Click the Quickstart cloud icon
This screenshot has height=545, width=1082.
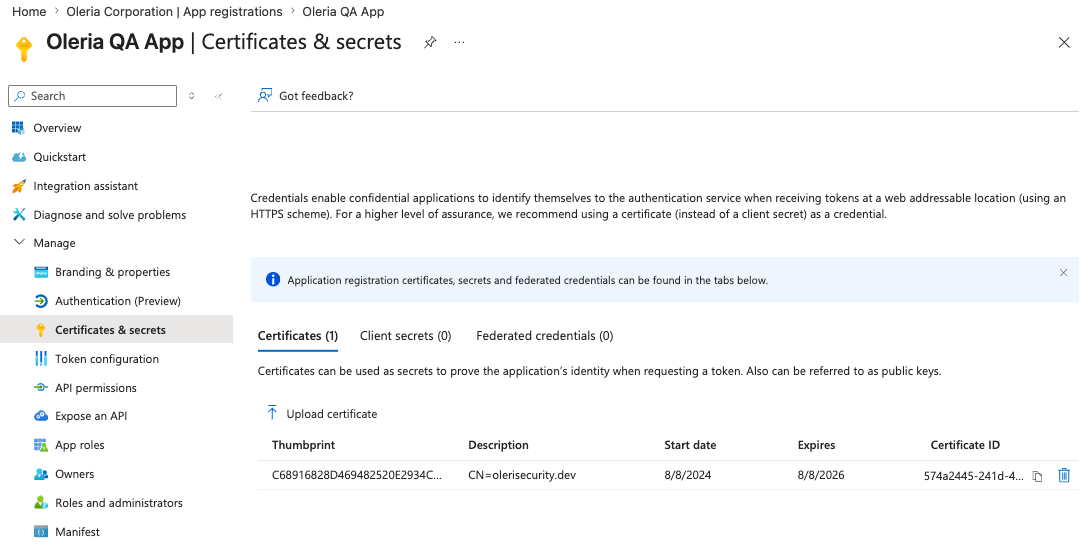coord(19,157)
